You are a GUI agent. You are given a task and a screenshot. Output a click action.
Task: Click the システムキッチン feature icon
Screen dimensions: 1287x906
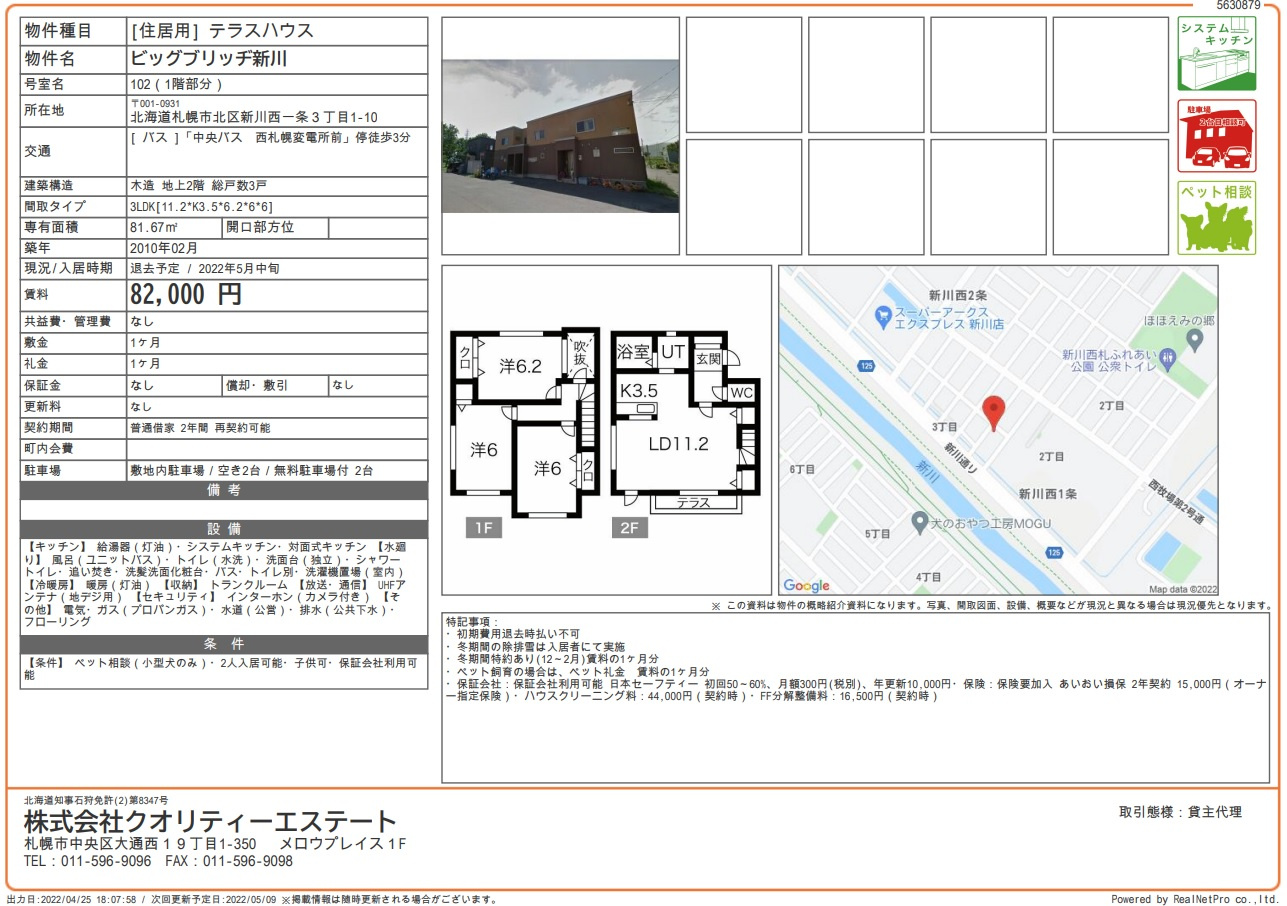click(1217, 54)
